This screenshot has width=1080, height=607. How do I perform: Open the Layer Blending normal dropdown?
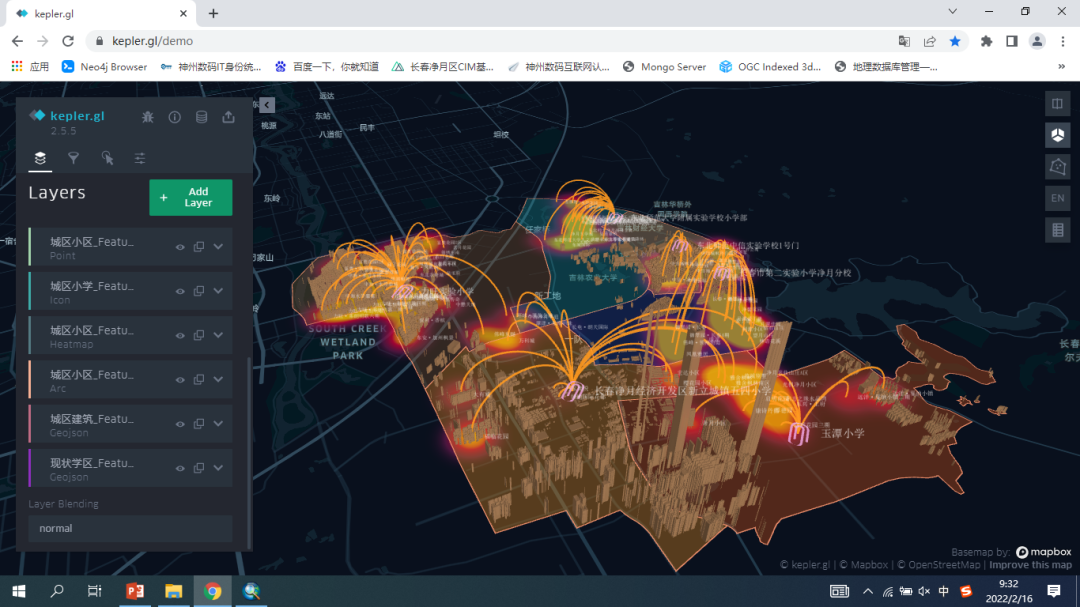130,528
